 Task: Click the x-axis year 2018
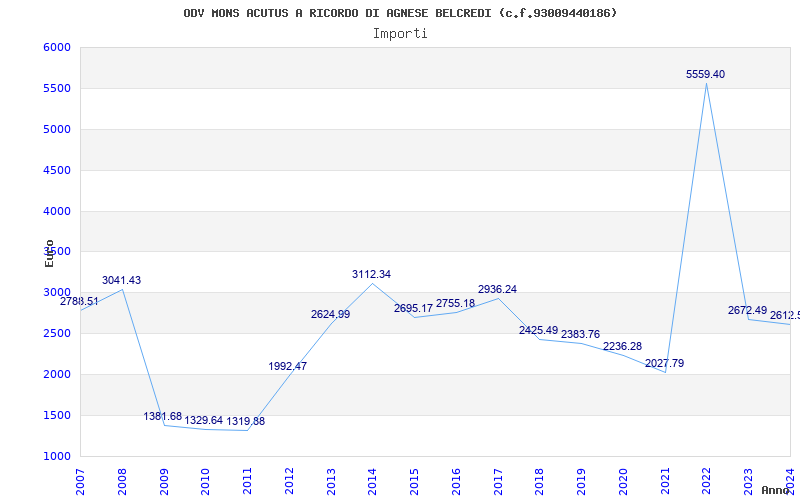pos(540,482)
